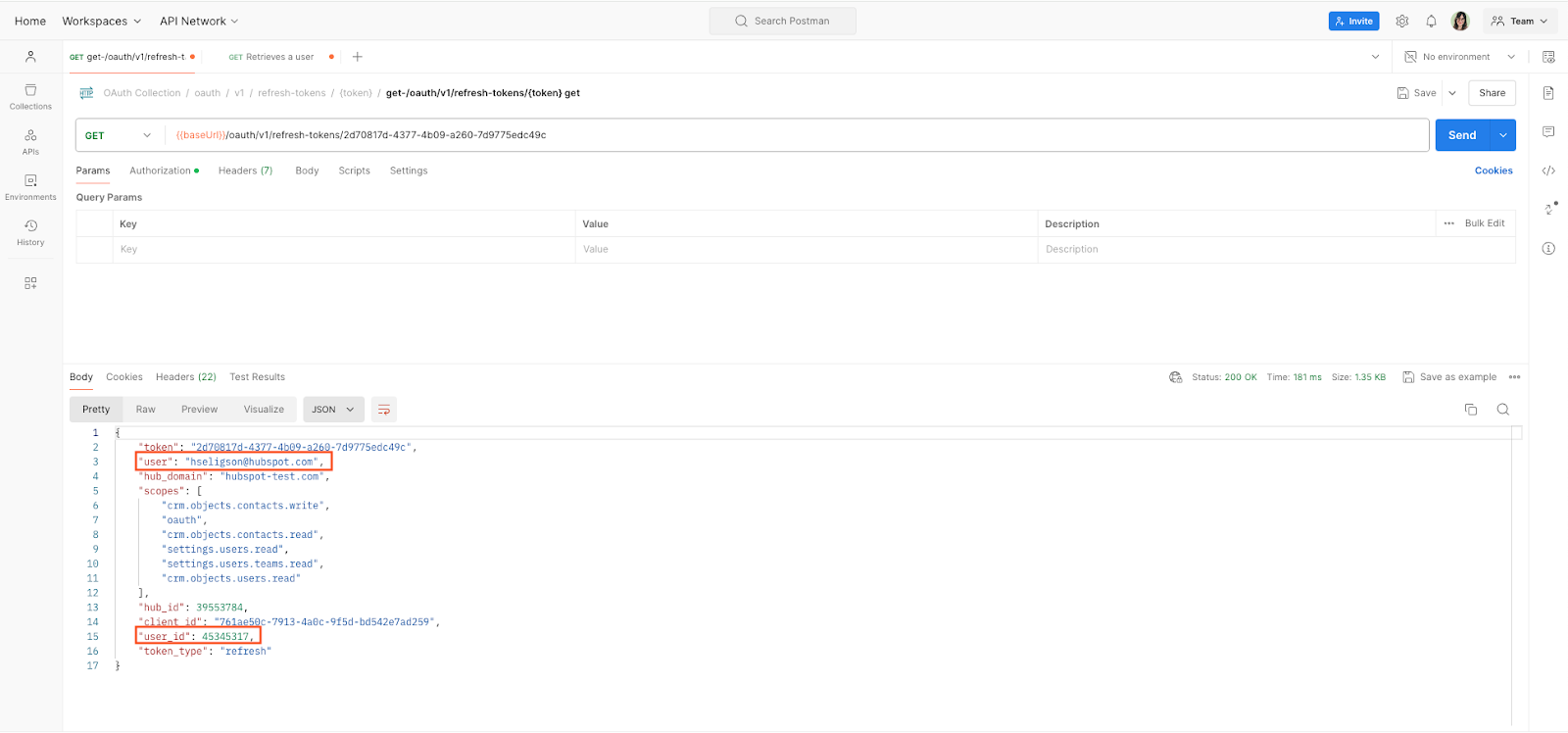Open the Team dropdown

(1519, 21)
